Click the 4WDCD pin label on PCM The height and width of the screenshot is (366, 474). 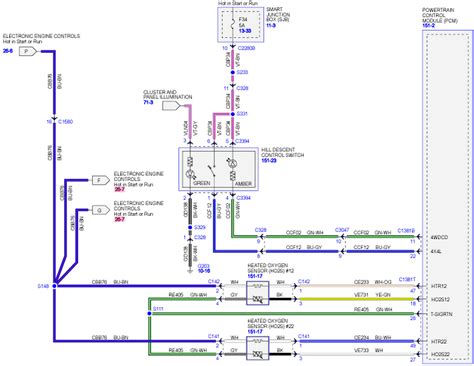439,238
